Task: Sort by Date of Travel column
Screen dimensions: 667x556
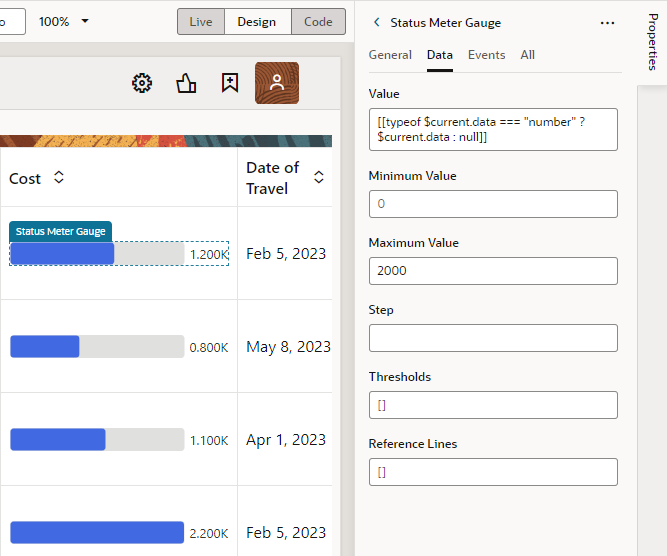Action: click(x=319, y=177)
